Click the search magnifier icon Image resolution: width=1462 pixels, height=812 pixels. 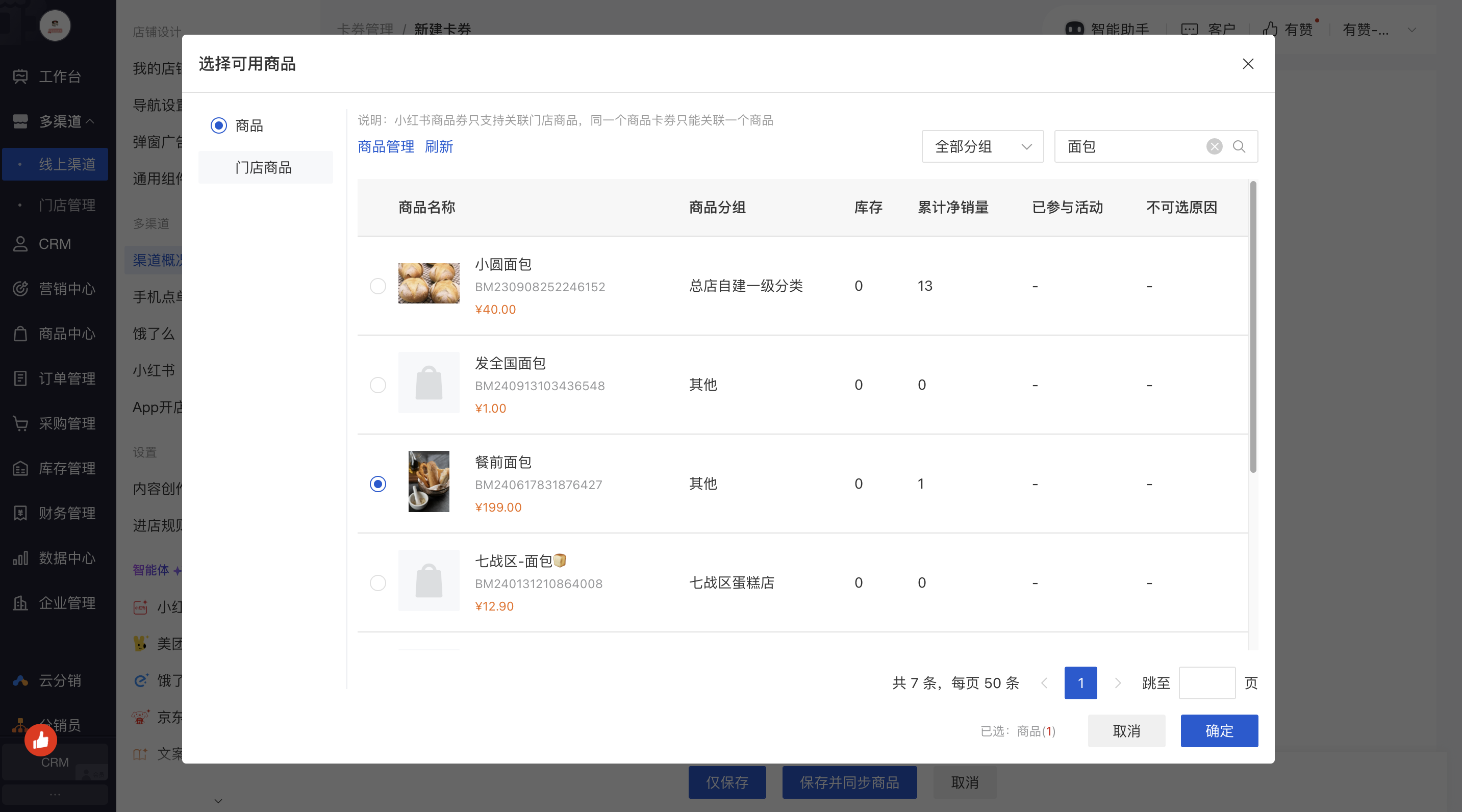pos(1239,146)
